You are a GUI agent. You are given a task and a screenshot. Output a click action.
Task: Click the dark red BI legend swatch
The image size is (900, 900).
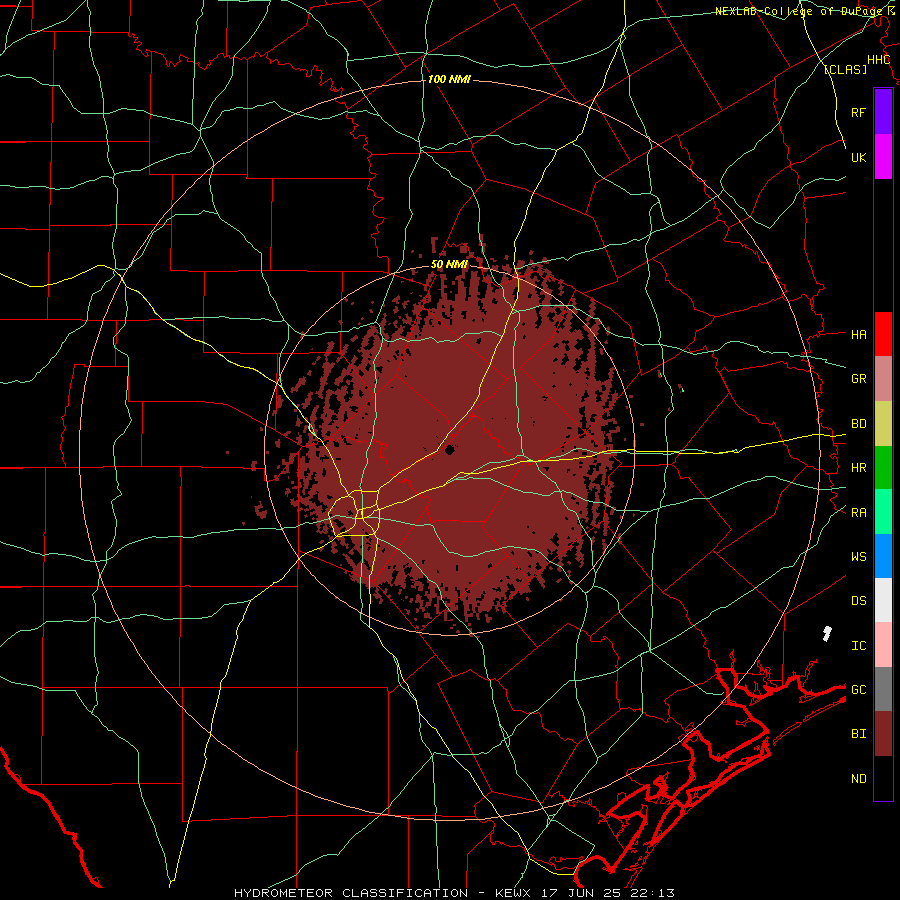883,734
